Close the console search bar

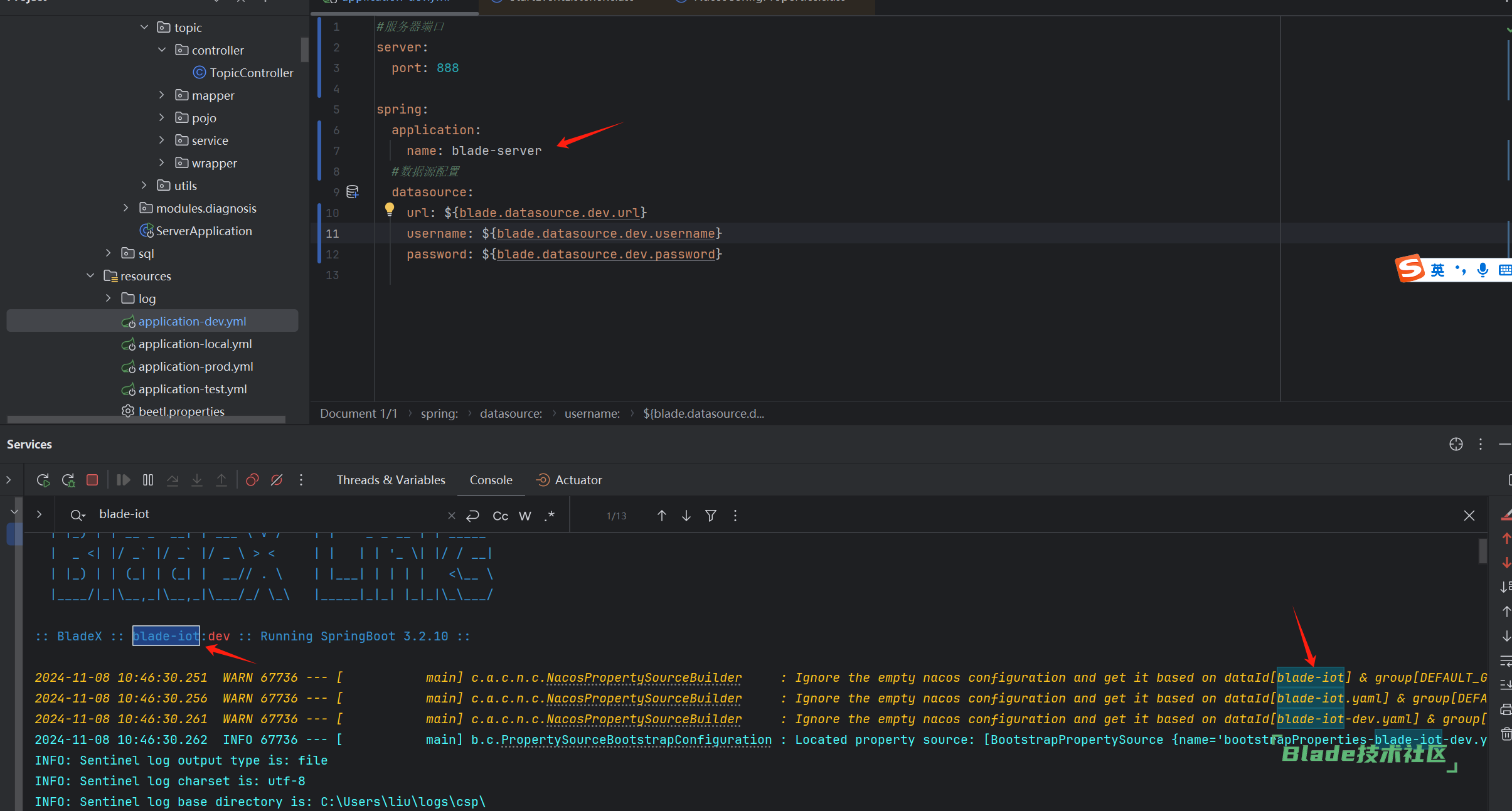pos(1469,516)
